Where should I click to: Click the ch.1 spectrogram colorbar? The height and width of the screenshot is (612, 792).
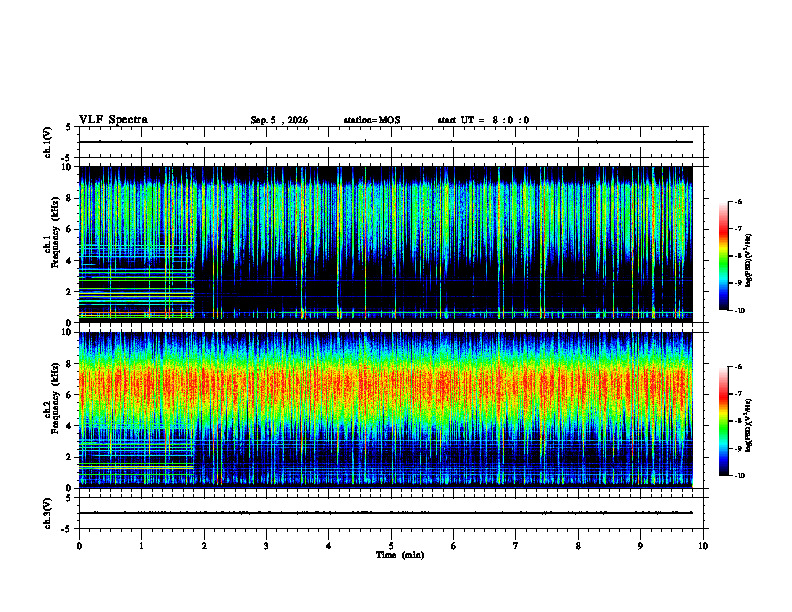pyautogui.click(x=723, y=255)
